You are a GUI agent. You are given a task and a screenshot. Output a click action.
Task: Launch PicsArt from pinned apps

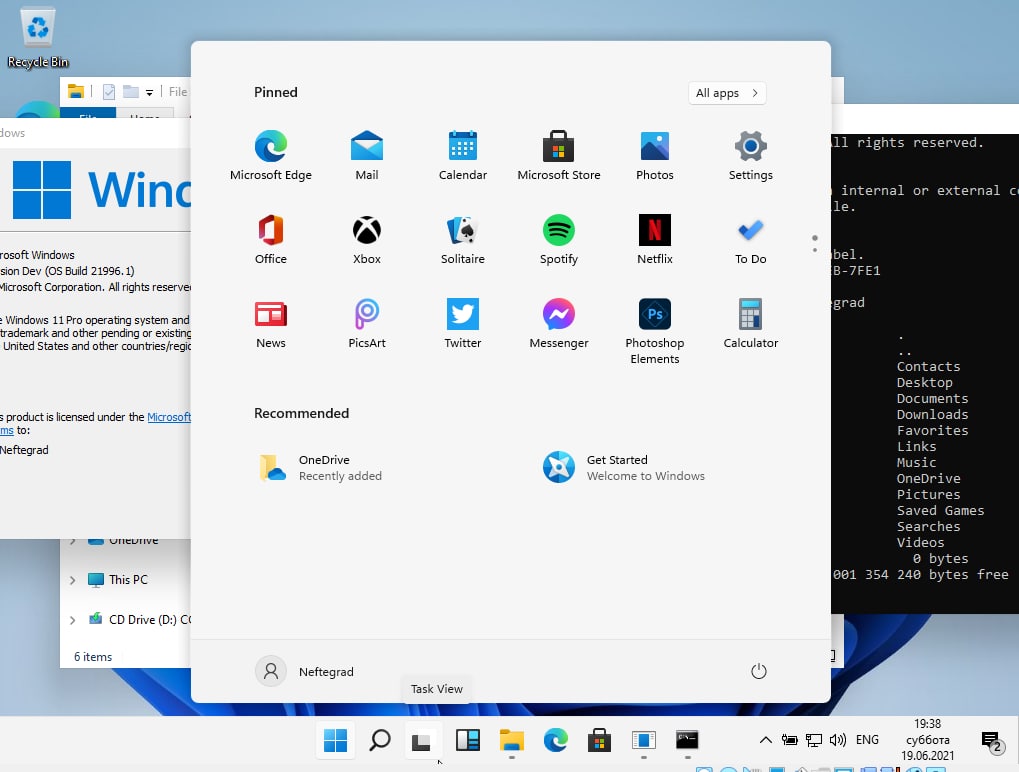(x=367, y=324)
